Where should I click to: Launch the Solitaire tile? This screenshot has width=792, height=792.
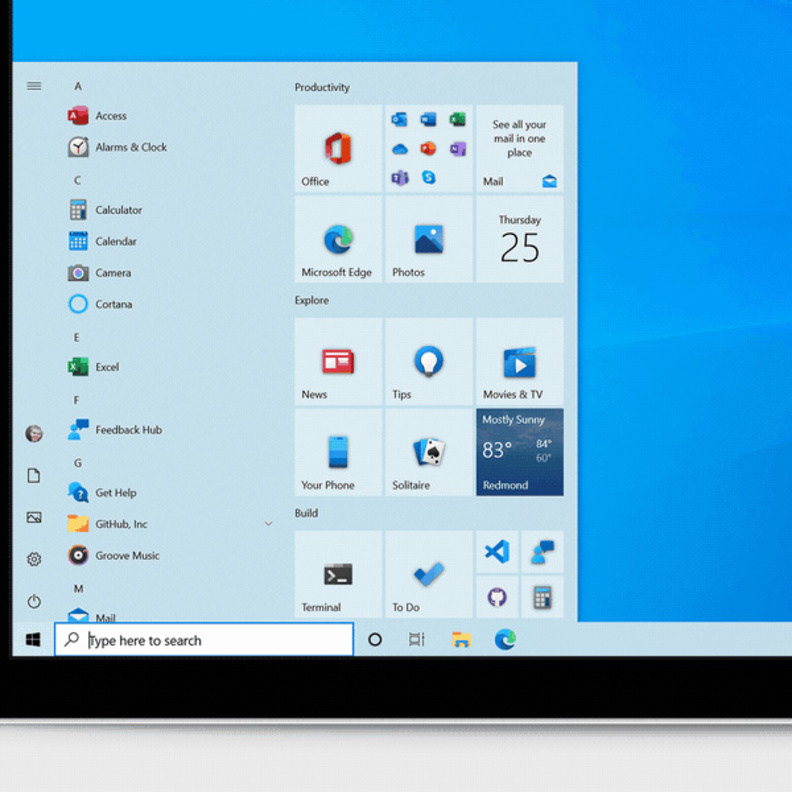pyautogui.click(x=429, y=452)
